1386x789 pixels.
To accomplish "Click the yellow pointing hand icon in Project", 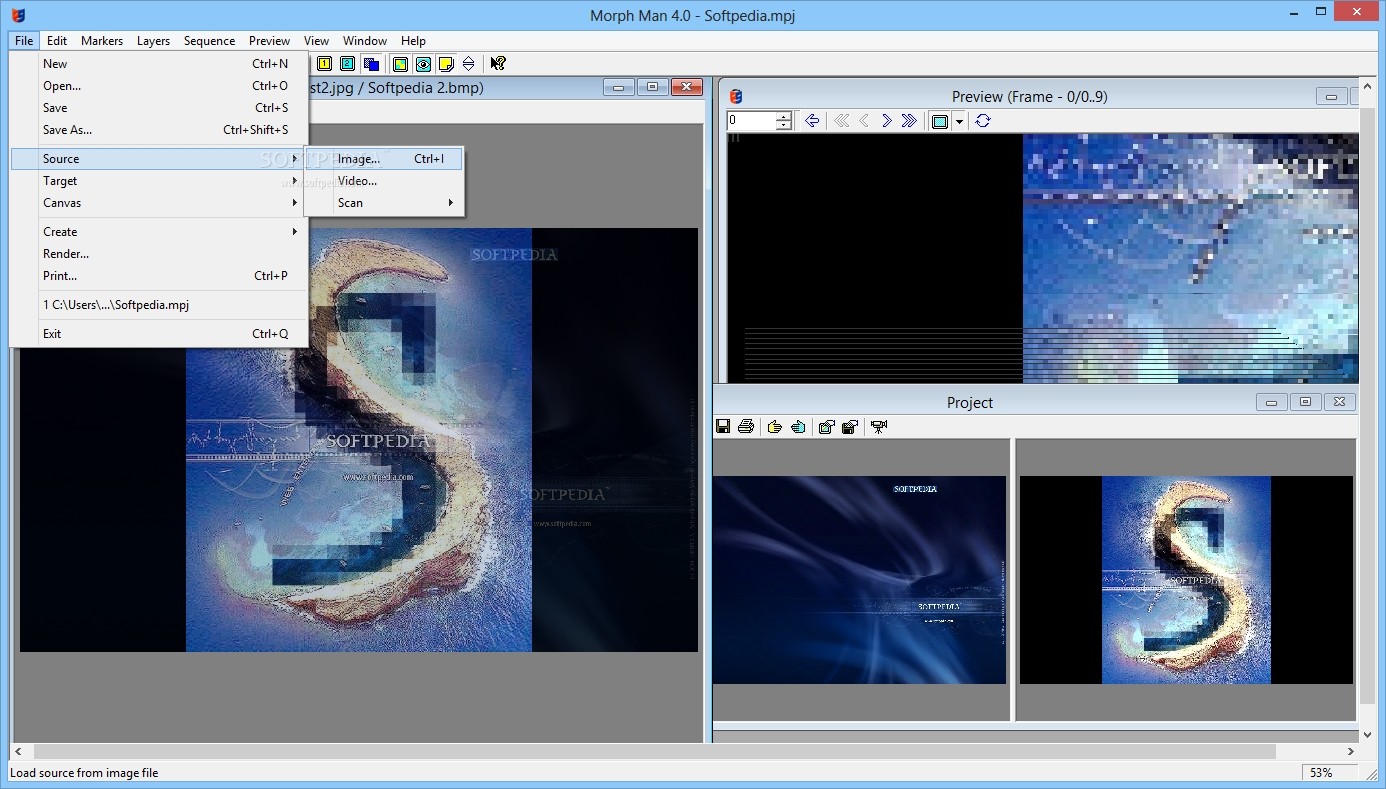I will point(775,427).
